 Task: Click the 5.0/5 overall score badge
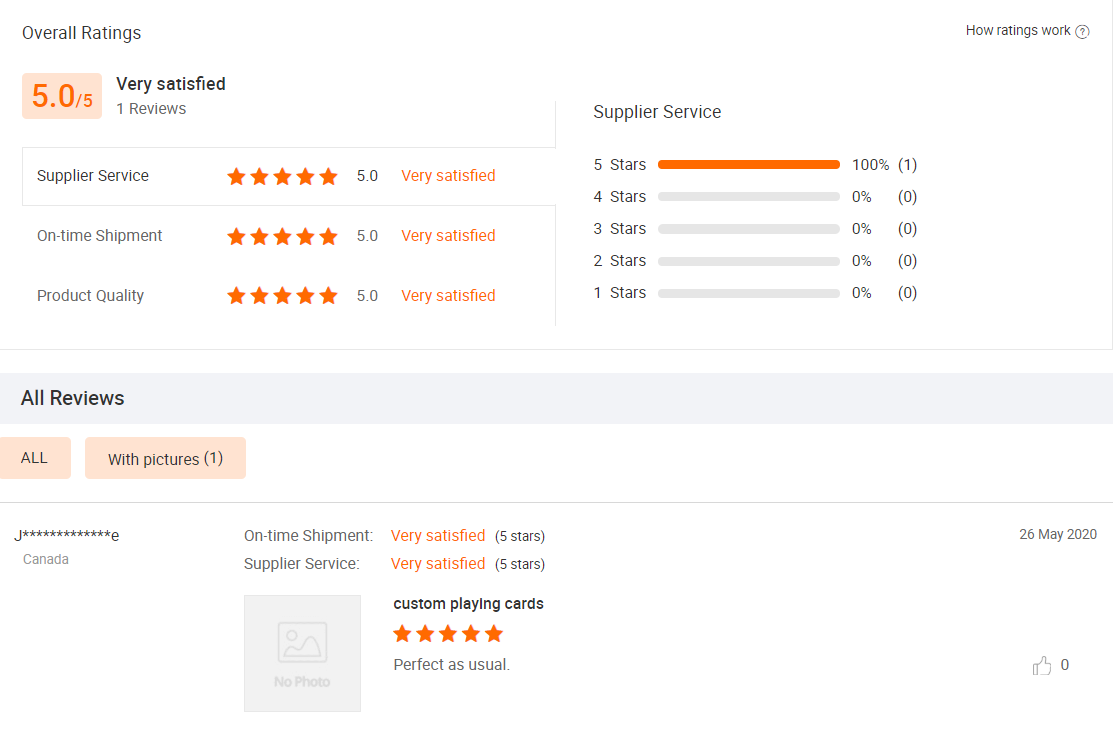tap(62, 96)
